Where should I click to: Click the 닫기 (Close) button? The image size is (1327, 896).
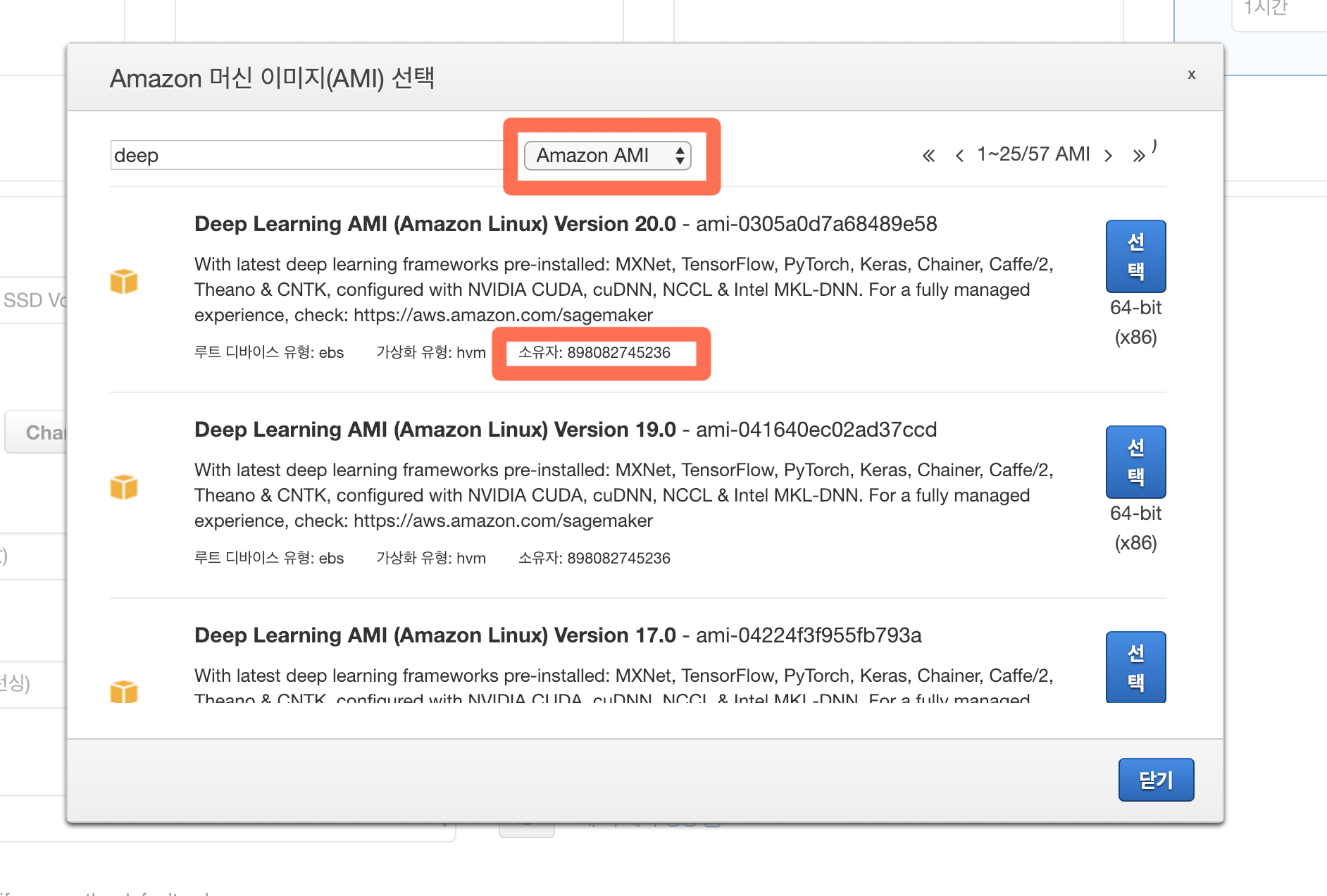[1157, 780]
